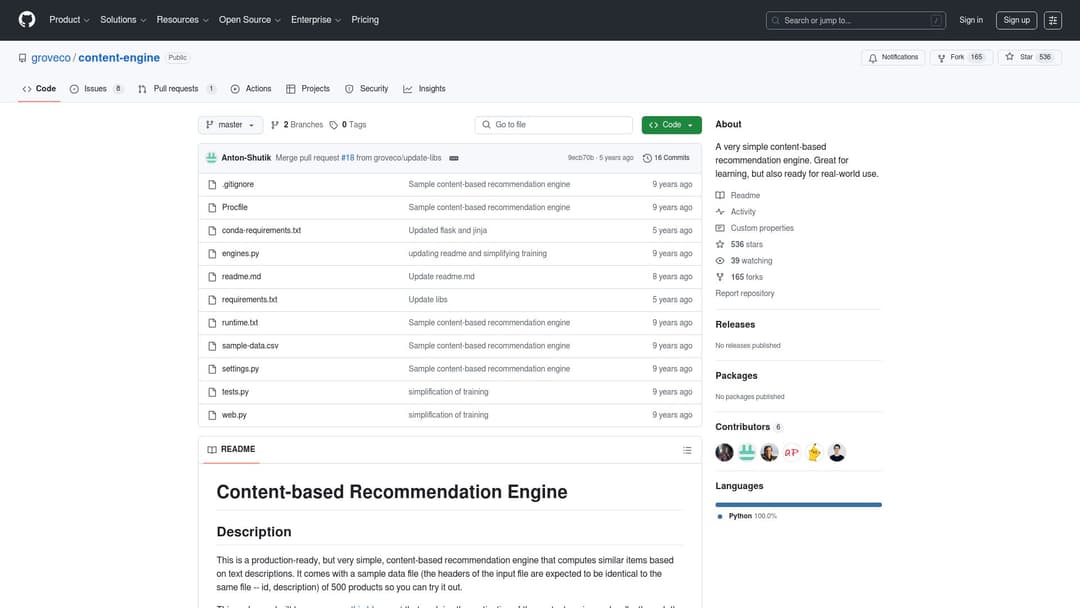Click the last contributor avatar
1080x608 pixels.
[x=837, y=452]
